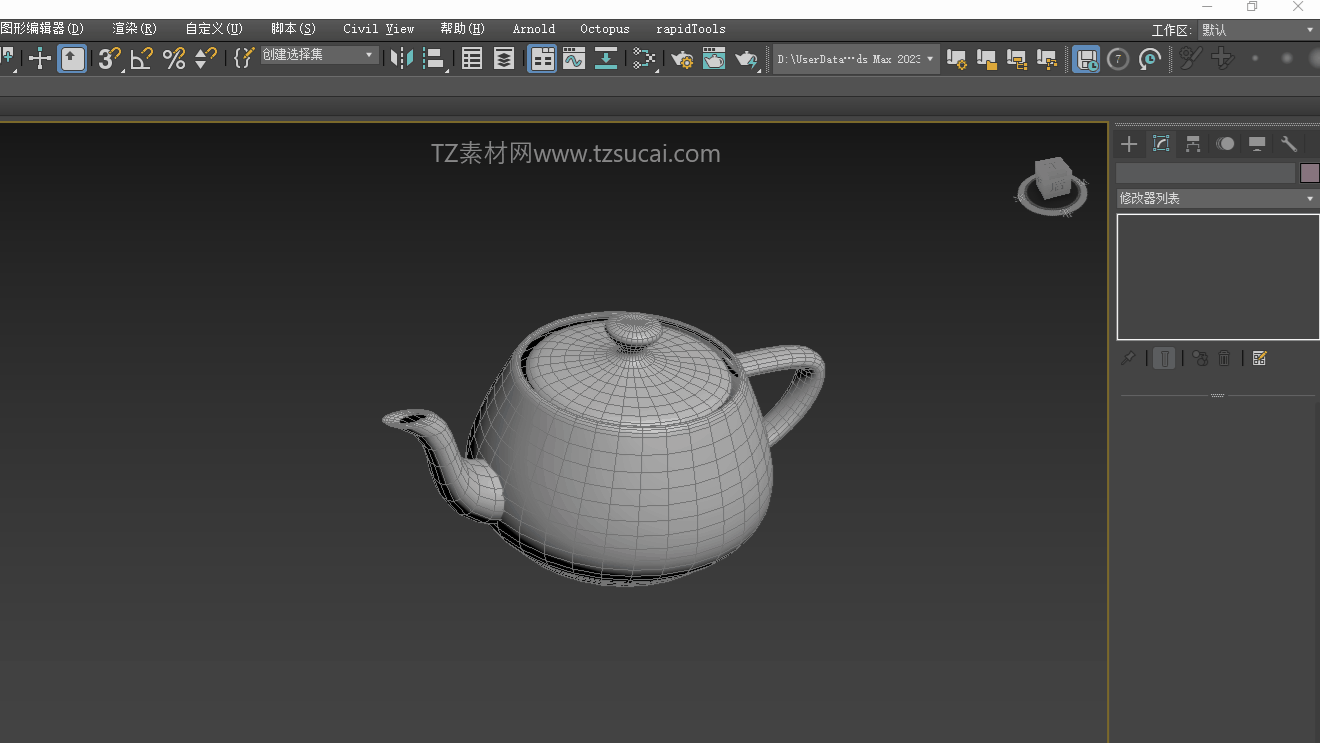Screen dimensions: 1320x743
Task: Open the 创建选择集 selection set dropdown
Action: tap(320, 55)
